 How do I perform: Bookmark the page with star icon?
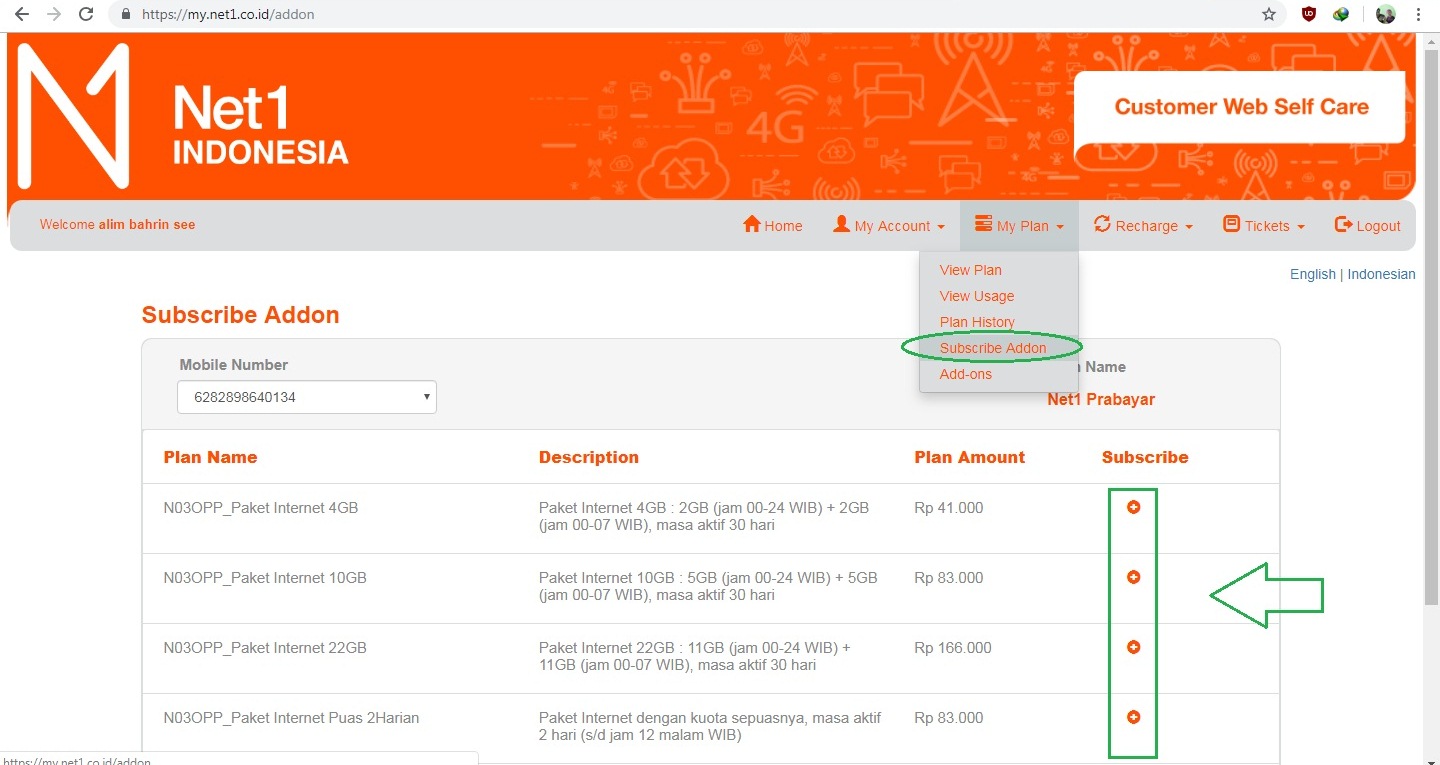[1269, 14]
